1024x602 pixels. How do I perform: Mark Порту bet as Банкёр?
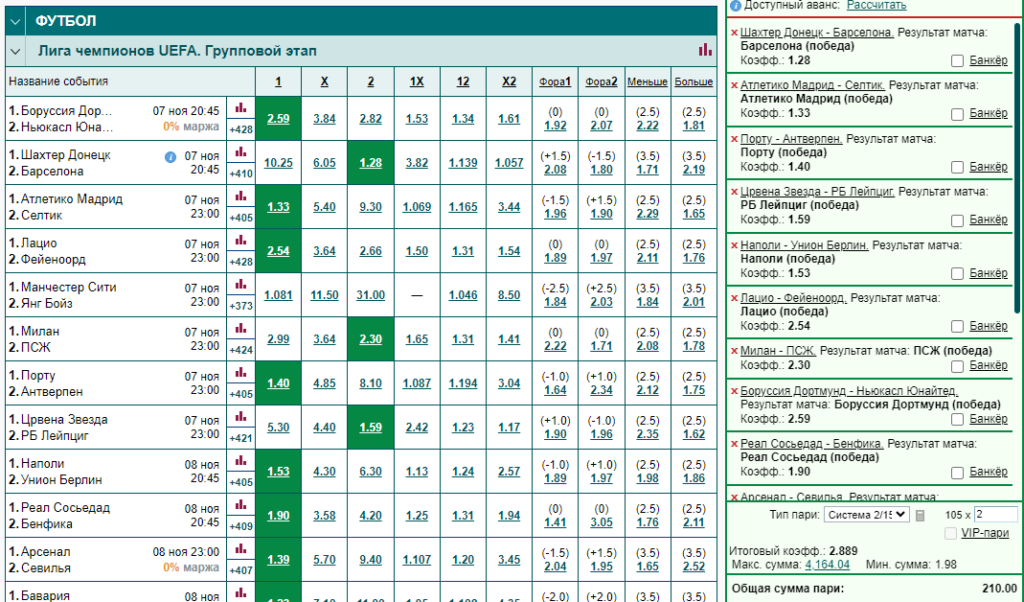pos(957,167)
